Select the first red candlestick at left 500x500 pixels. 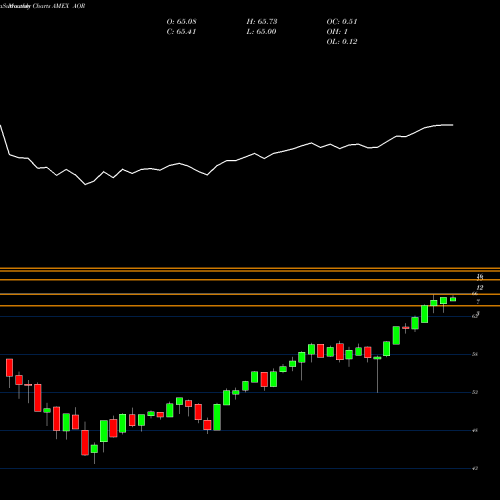point(9,368)
